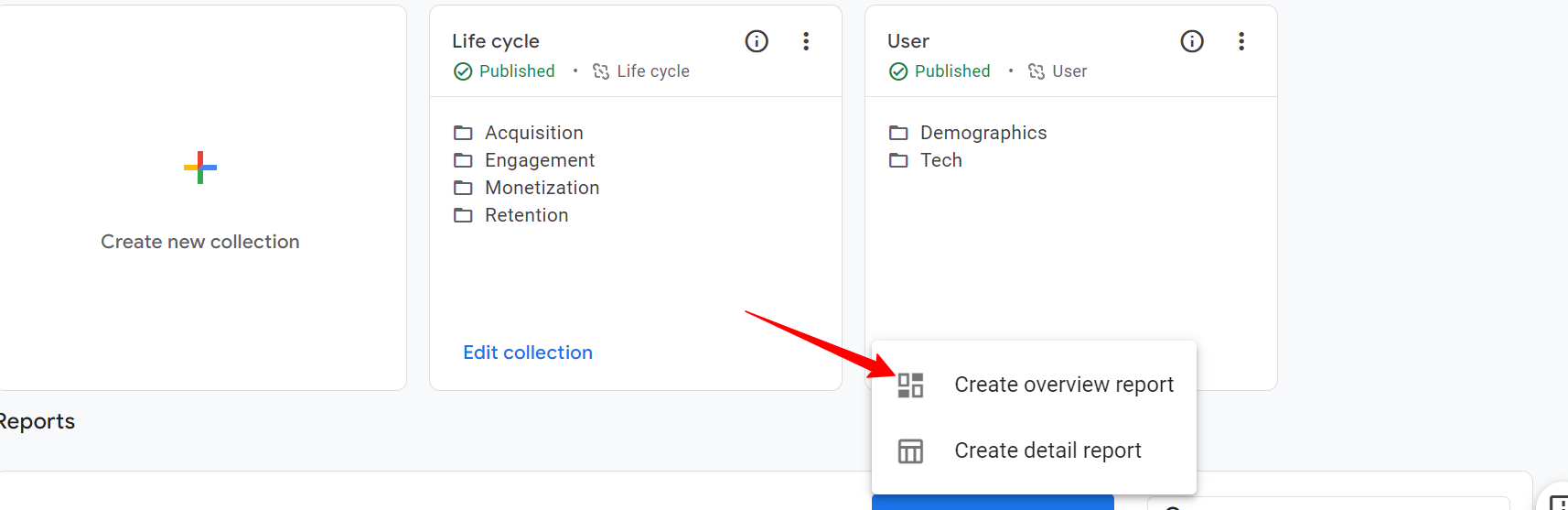The height and width of the screenshot is (510, 1568).
Task: Click the blue button below the popup menu
Action: point(993,502)
